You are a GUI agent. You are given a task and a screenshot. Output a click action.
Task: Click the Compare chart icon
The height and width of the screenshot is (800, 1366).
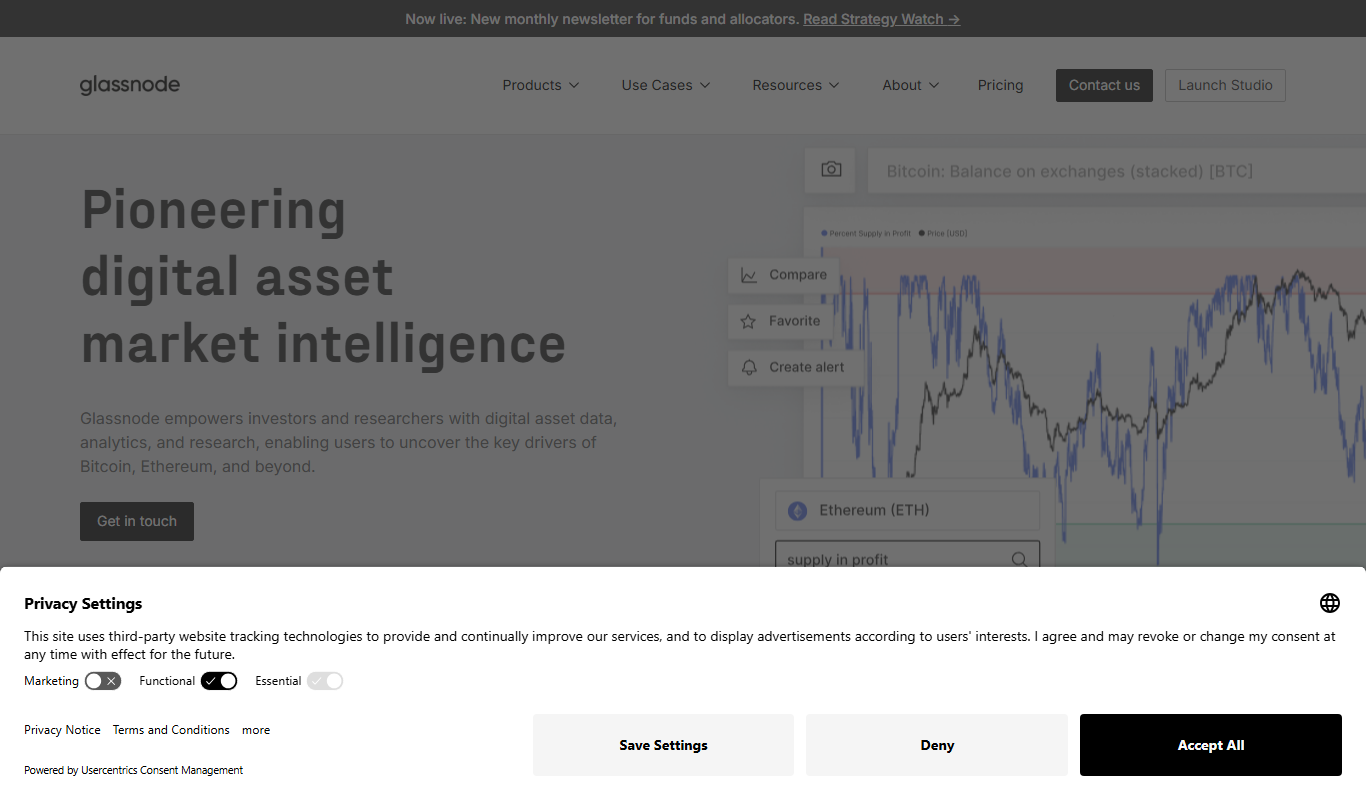(748, 275)
